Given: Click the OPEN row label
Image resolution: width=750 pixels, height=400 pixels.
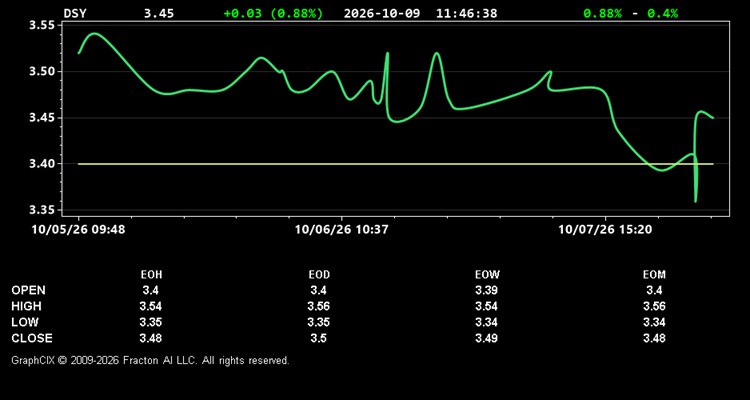Looking at the screenshot, I should point(29,290).
